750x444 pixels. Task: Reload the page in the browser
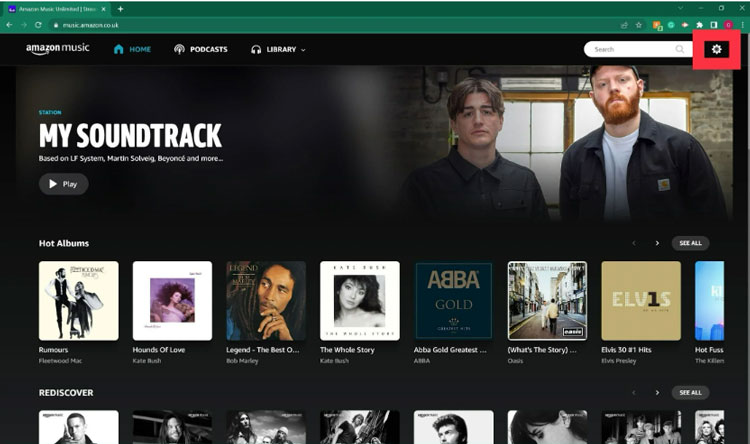(x=38, y=25)
